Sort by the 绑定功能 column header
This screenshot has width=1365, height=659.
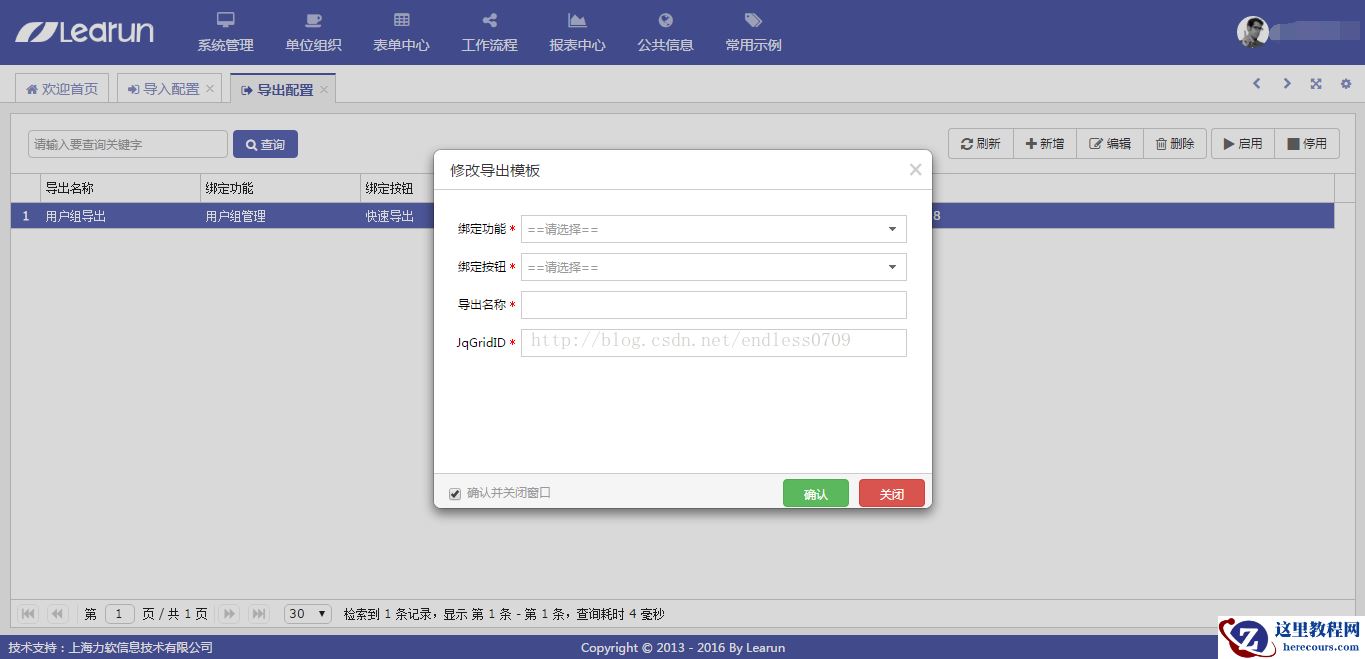pos(280,188)
